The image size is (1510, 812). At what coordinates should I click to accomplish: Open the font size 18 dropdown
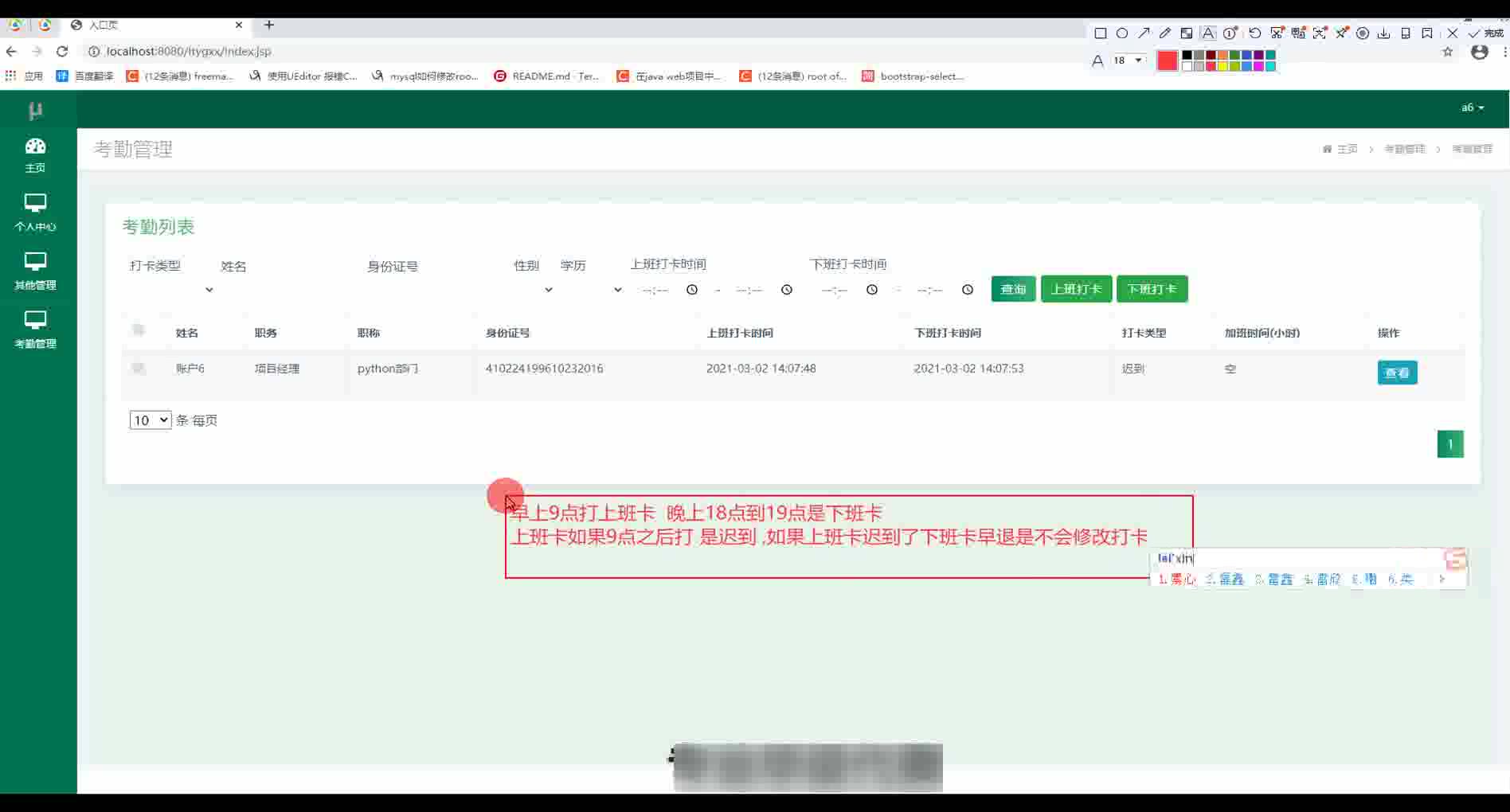tap(1129, 61)
